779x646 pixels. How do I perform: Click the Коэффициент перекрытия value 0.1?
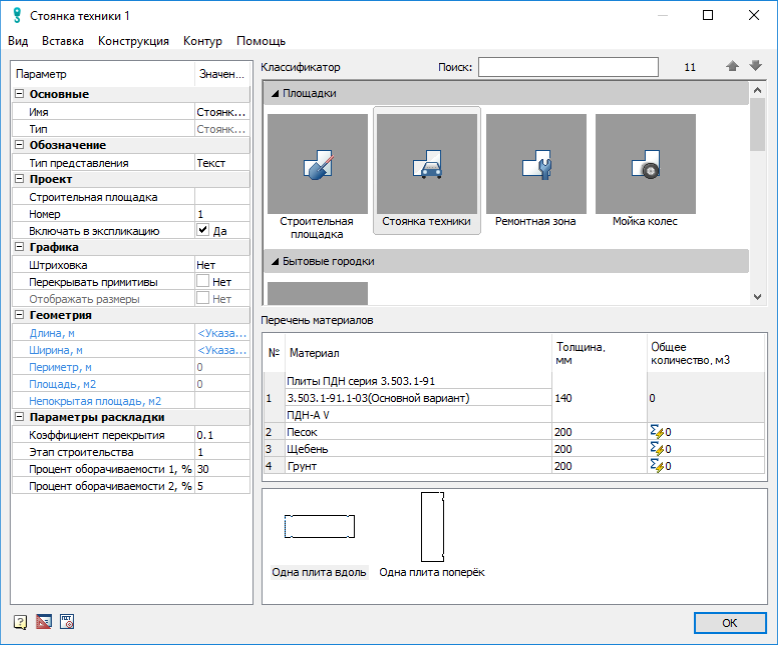(x=222, y=435)
